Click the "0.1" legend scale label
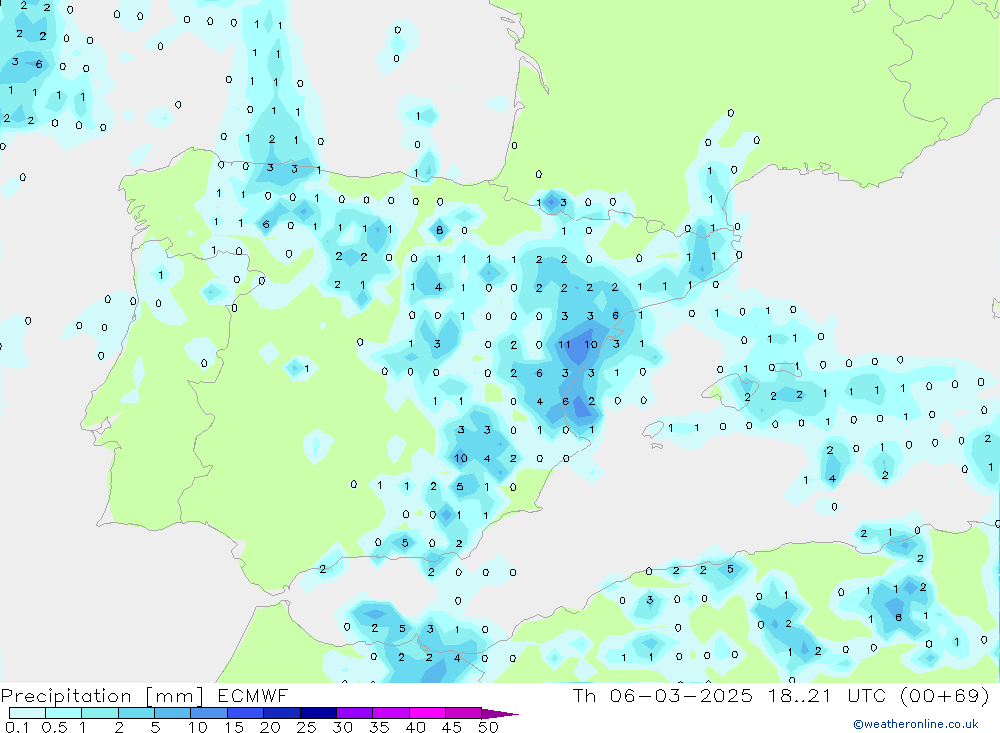Screen dimensions: 1000x733 click(x=17, y=727)
